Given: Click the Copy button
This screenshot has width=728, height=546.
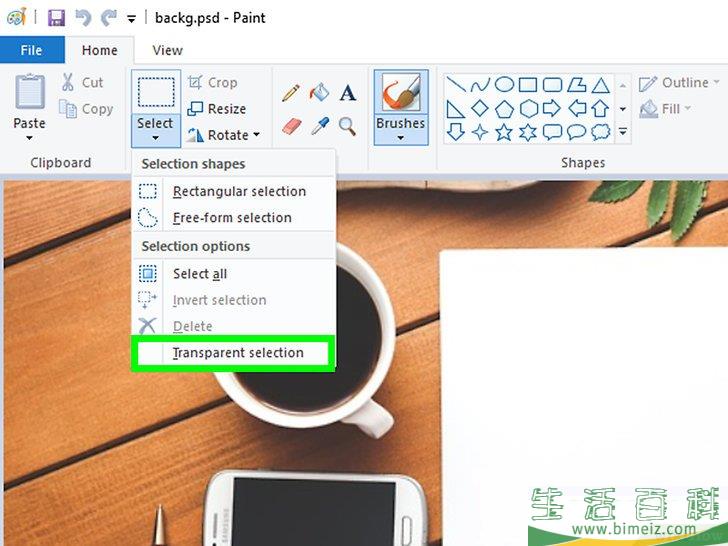Looking at the screenshot, I should 86,109.
